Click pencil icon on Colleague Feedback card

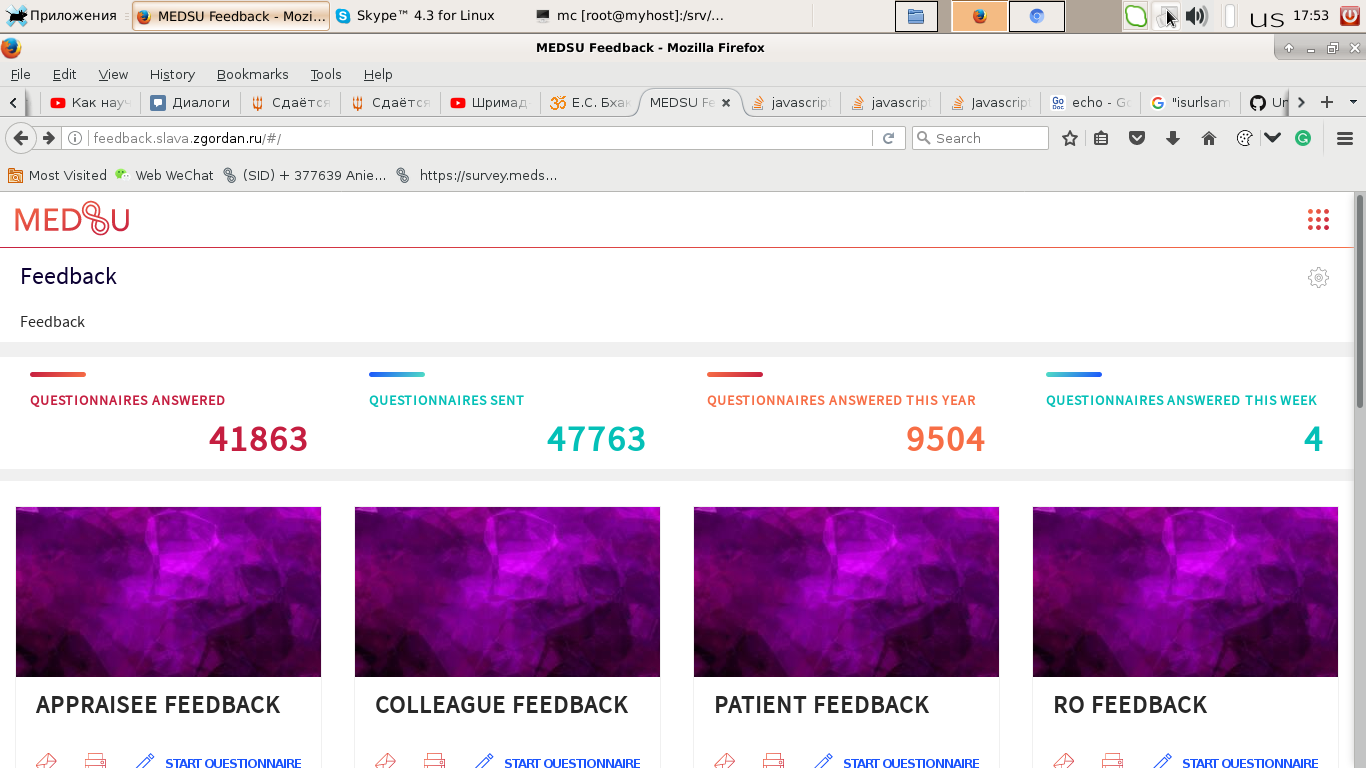click(484, 761)
